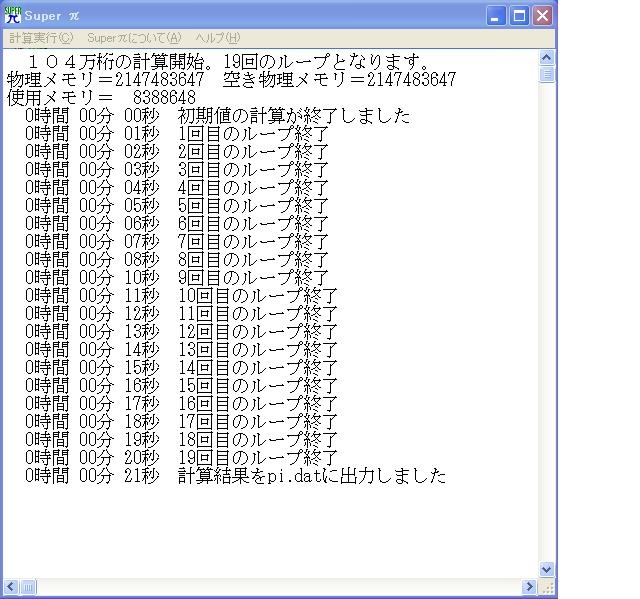Click the 1回目のループ終了 line
The height and width of the screenshot is (599, 640).
[177, 134]
